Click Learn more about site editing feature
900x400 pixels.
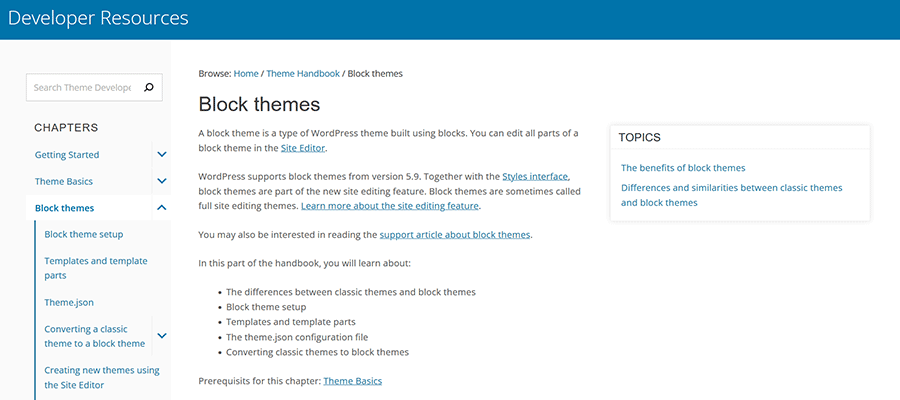click(390, 206)
